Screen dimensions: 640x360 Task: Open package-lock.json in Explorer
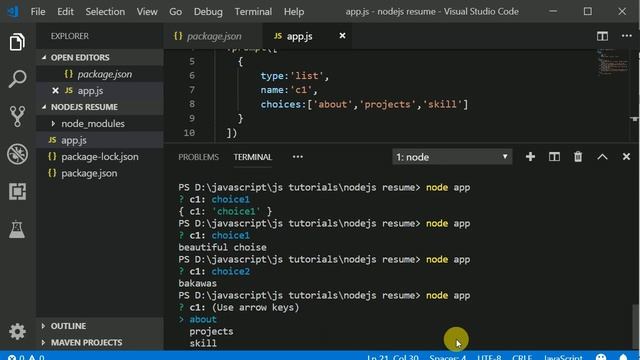tap(100, 157)
